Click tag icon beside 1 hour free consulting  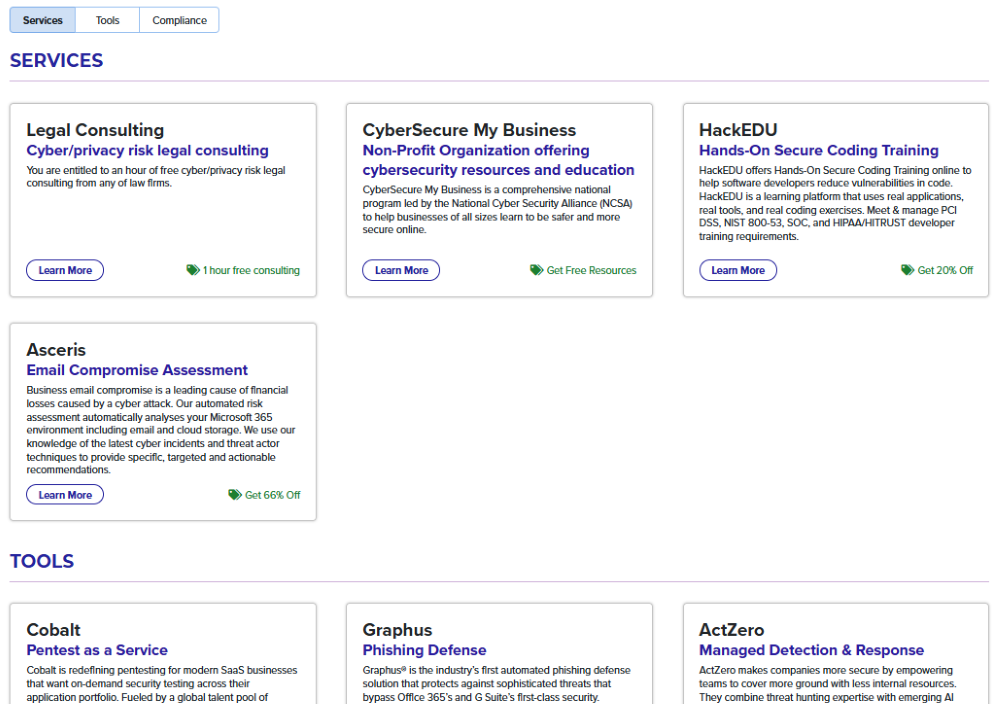(x=193, y=270)
